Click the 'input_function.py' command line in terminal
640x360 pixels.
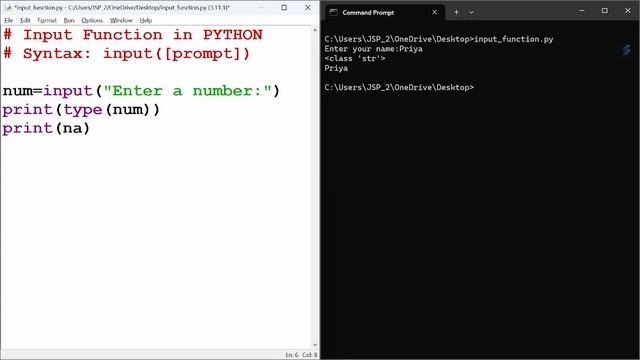tap(439, 39)
